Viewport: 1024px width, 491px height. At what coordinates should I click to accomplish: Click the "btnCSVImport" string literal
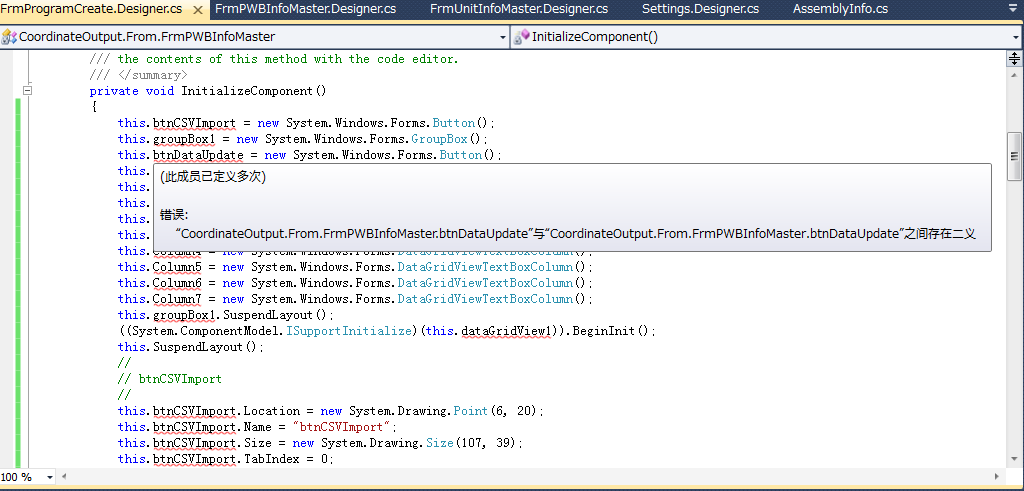pyautogui.click(x=344, y=427)
